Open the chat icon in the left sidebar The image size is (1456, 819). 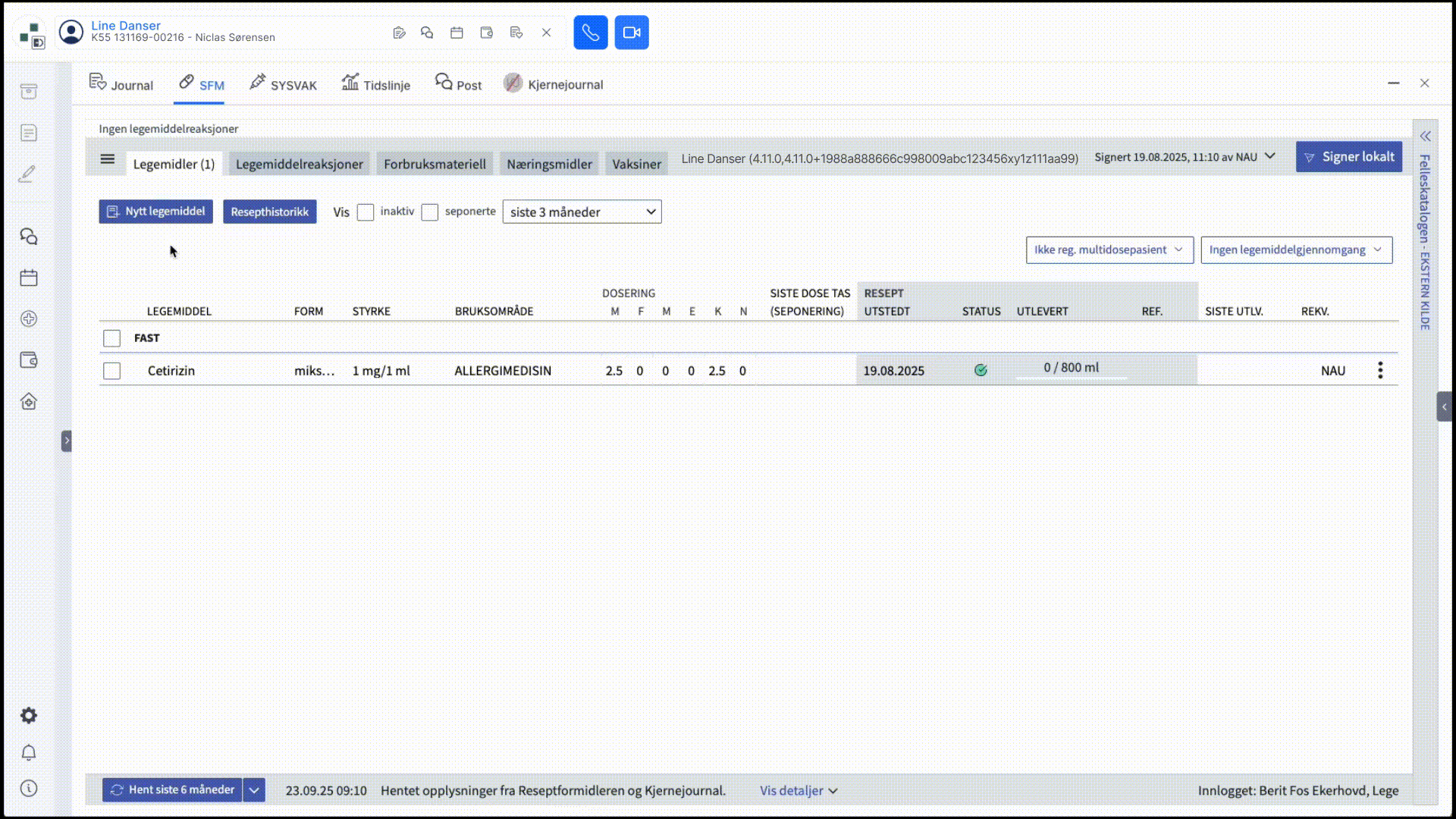point(29,237)
